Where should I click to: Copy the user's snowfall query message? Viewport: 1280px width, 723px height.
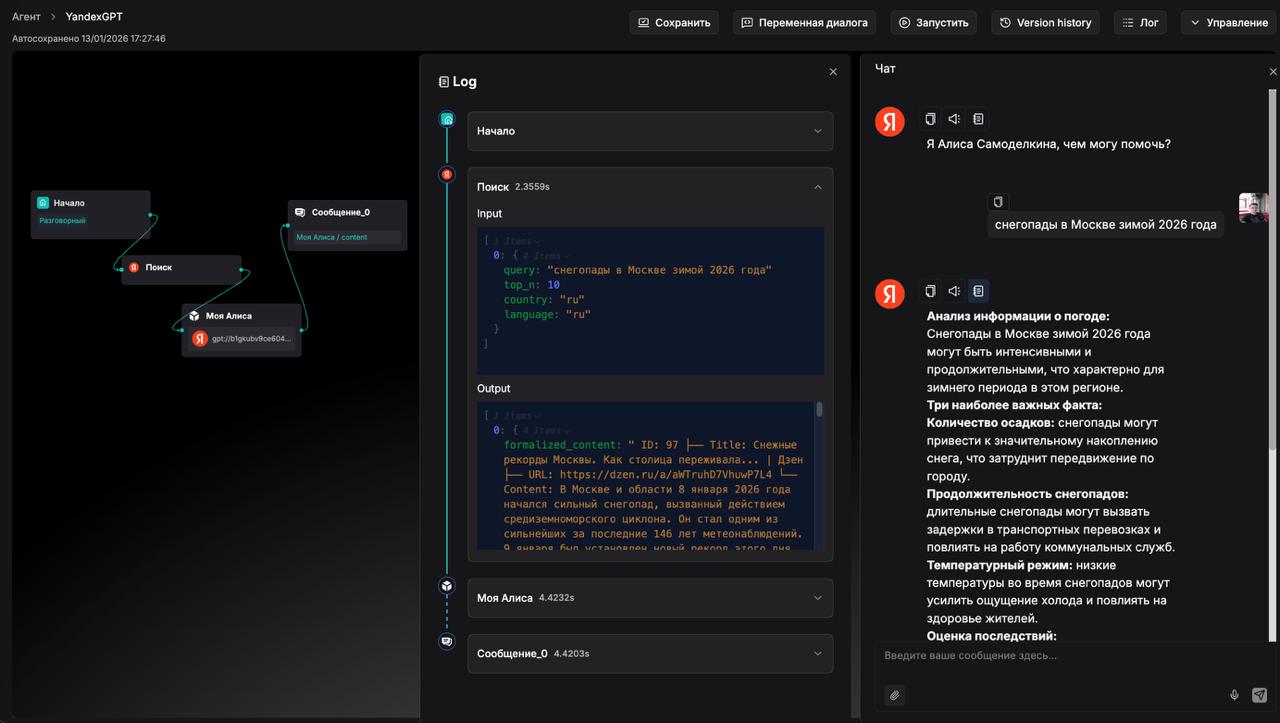[997, 201]
